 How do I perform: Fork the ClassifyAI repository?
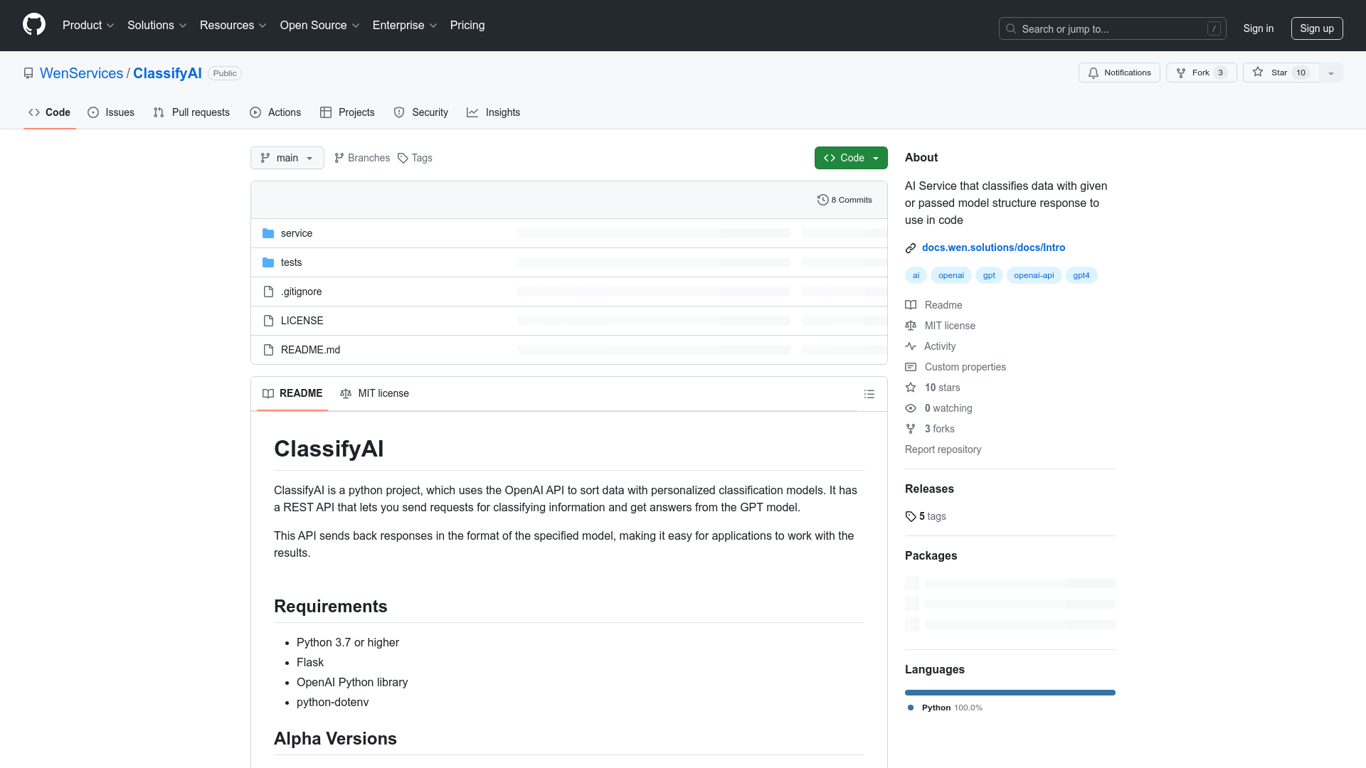(x=1201, y=73)
